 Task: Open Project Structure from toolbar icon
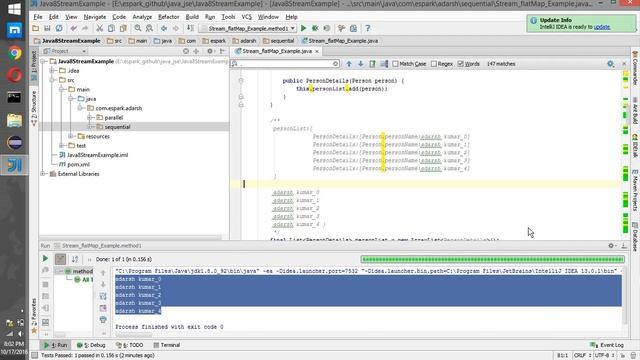[x=353, y=29]
